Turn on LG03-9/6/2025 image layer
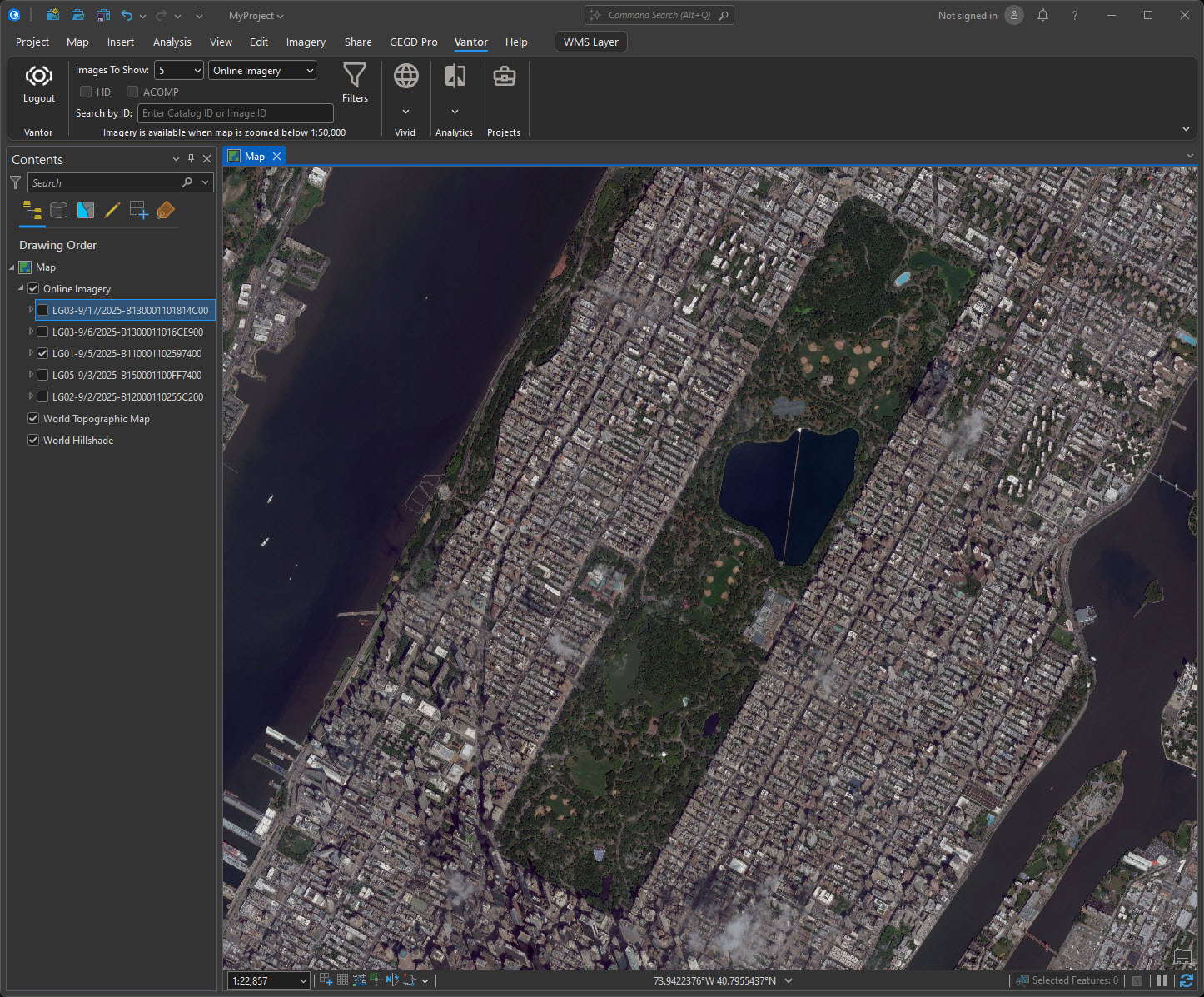Image resolution: width=1204 pixels, height=997 pixels. point(42,332)
